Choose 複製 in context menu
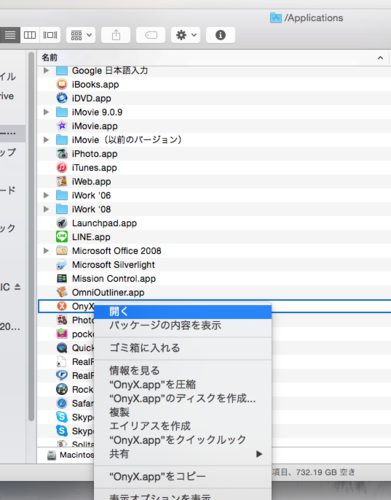The height and width of the screenshot is (500, 391). 183,412
